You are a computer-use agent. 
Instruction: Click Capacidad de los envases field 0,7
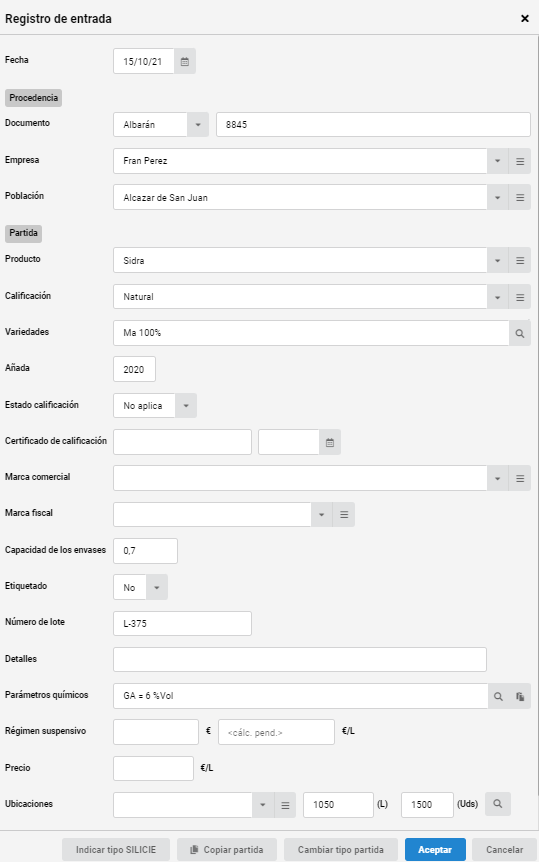(x=146, y=551)
